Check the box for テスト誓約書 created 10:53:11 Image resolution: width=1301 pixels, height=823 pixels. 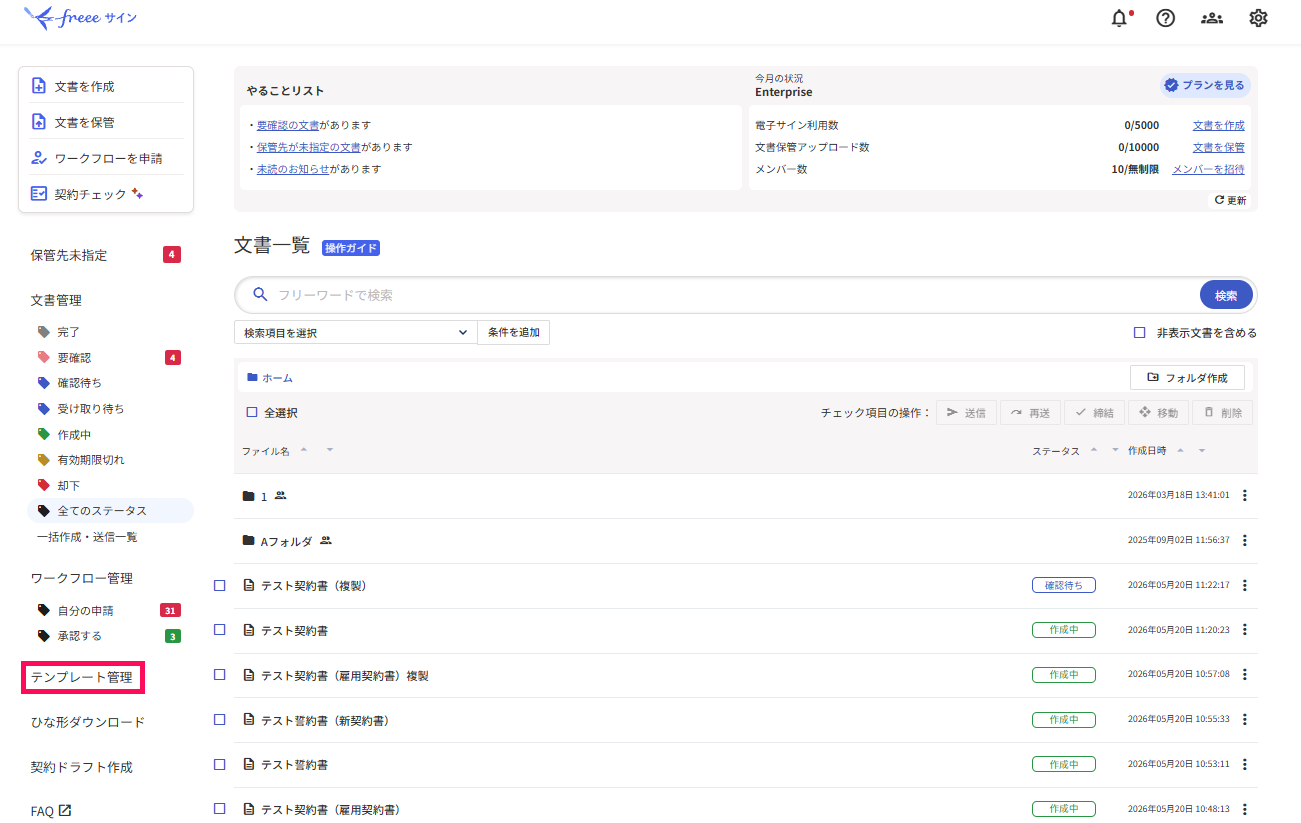click(220, 764)
